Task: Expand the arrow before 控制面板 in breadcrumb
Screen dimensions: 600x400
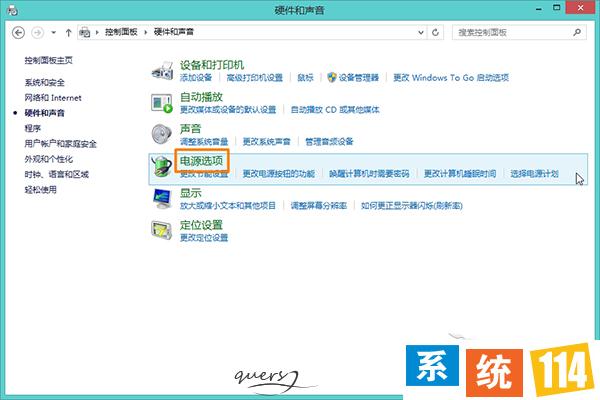Action: pyautogui.click(x=97, y=32)
